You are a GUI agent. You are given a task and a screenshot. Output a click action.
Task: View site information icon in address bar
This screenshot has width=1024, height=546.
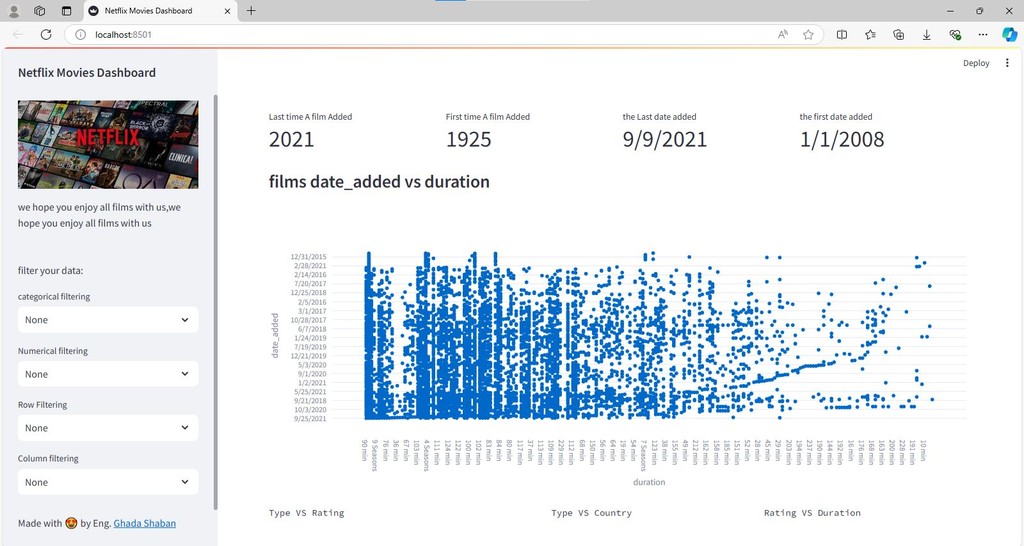point(80,35)
